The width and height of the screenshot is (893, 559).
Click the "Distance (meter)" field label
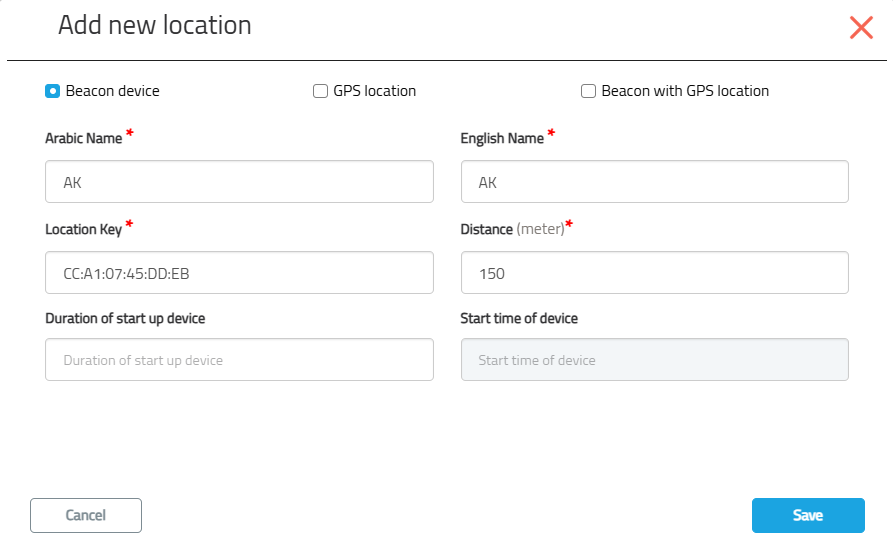tap(513, 229)
